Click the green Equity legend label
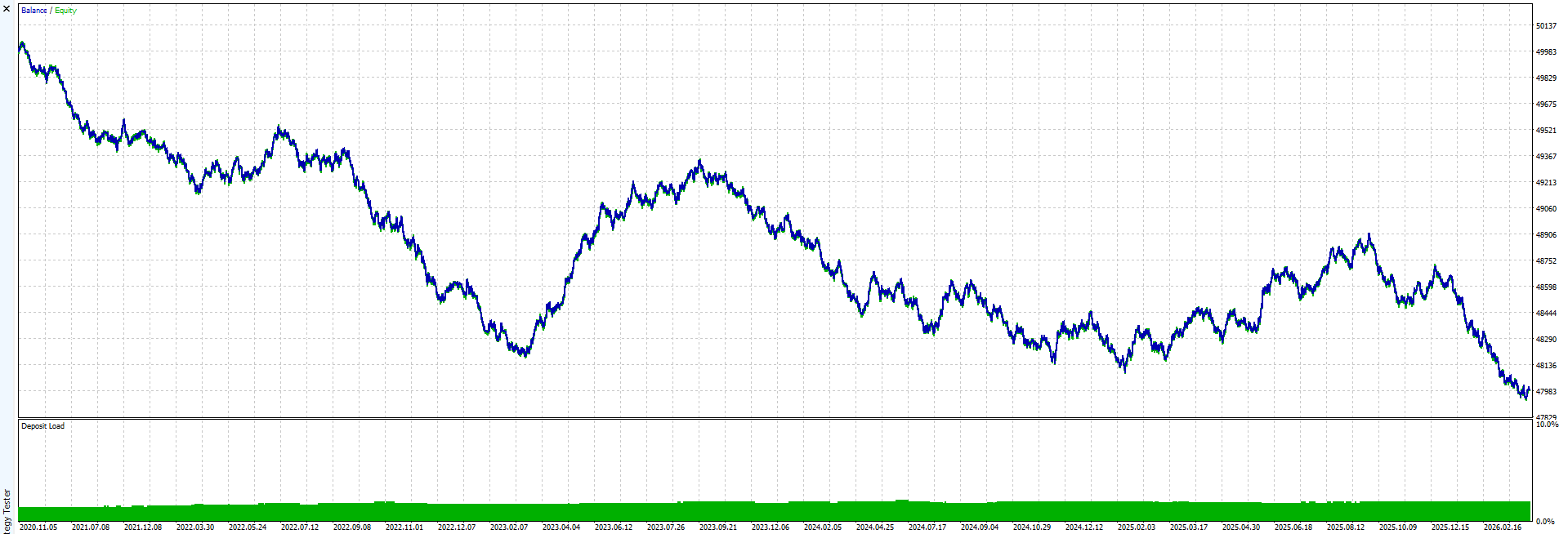 [x=65, y=11]
